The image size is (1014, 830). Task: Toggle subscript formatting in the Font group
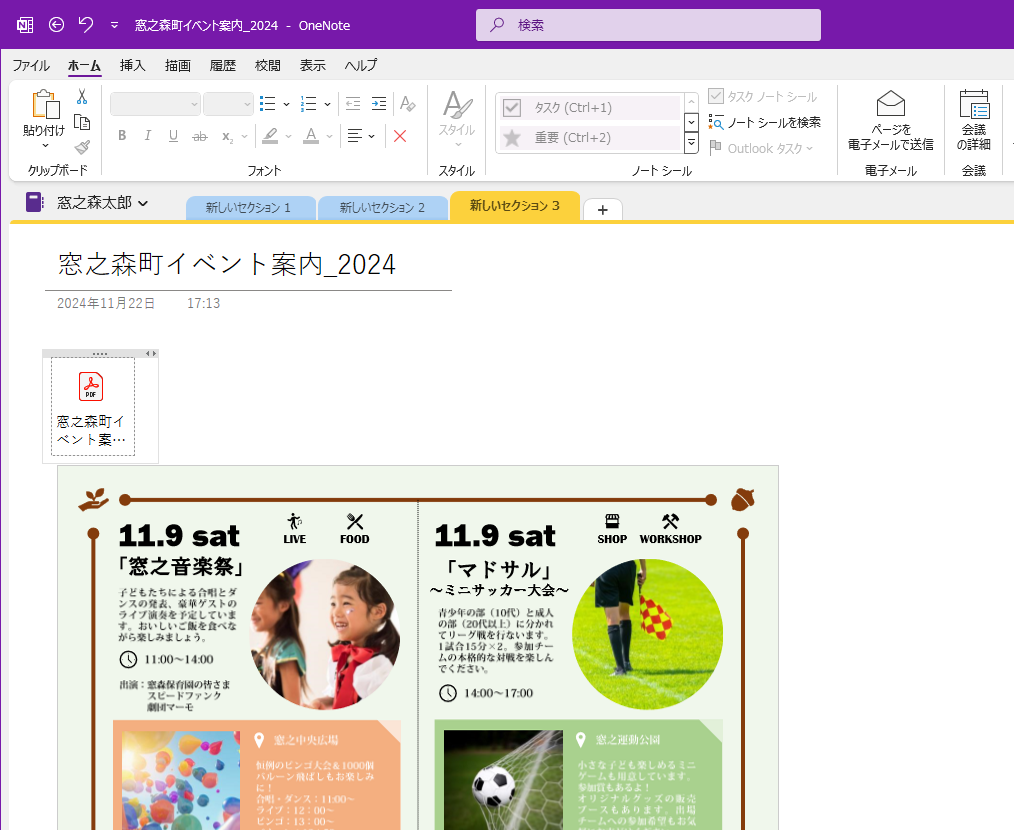pos(228,138)
